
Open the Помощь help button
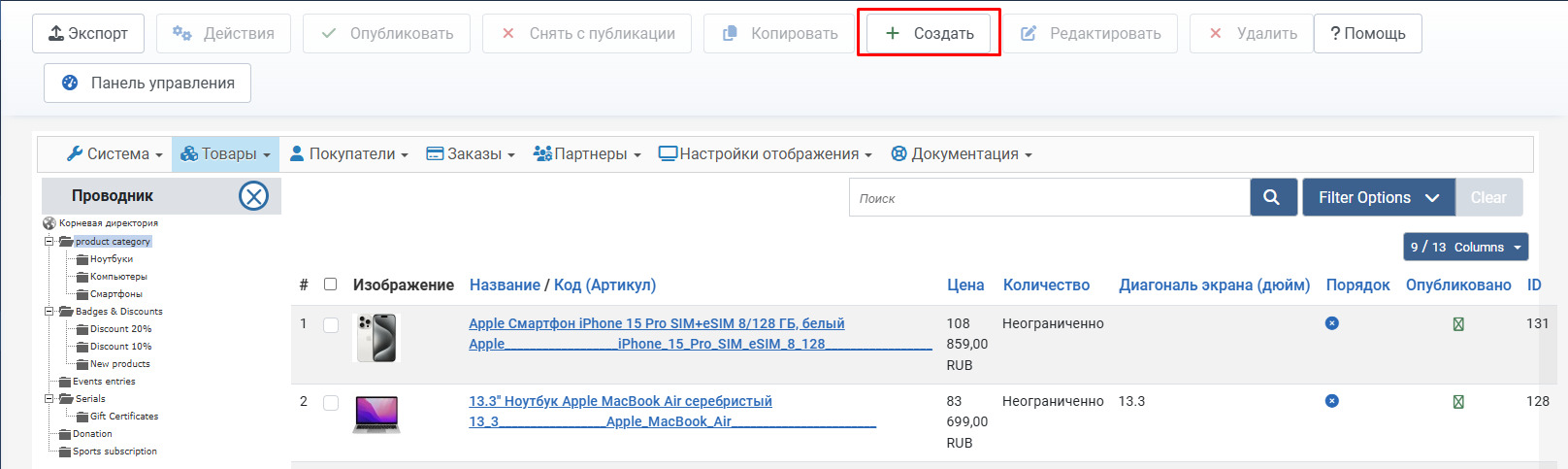coord(1368,33)
